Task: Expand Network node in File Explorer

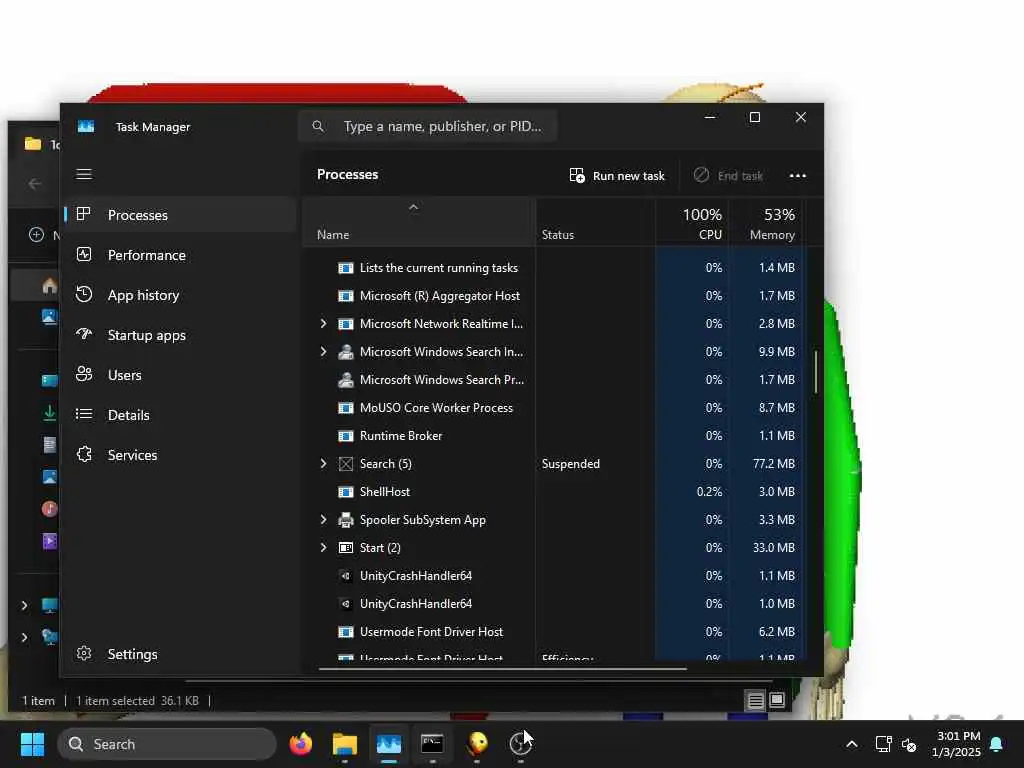Action: [x=24, y=637]
